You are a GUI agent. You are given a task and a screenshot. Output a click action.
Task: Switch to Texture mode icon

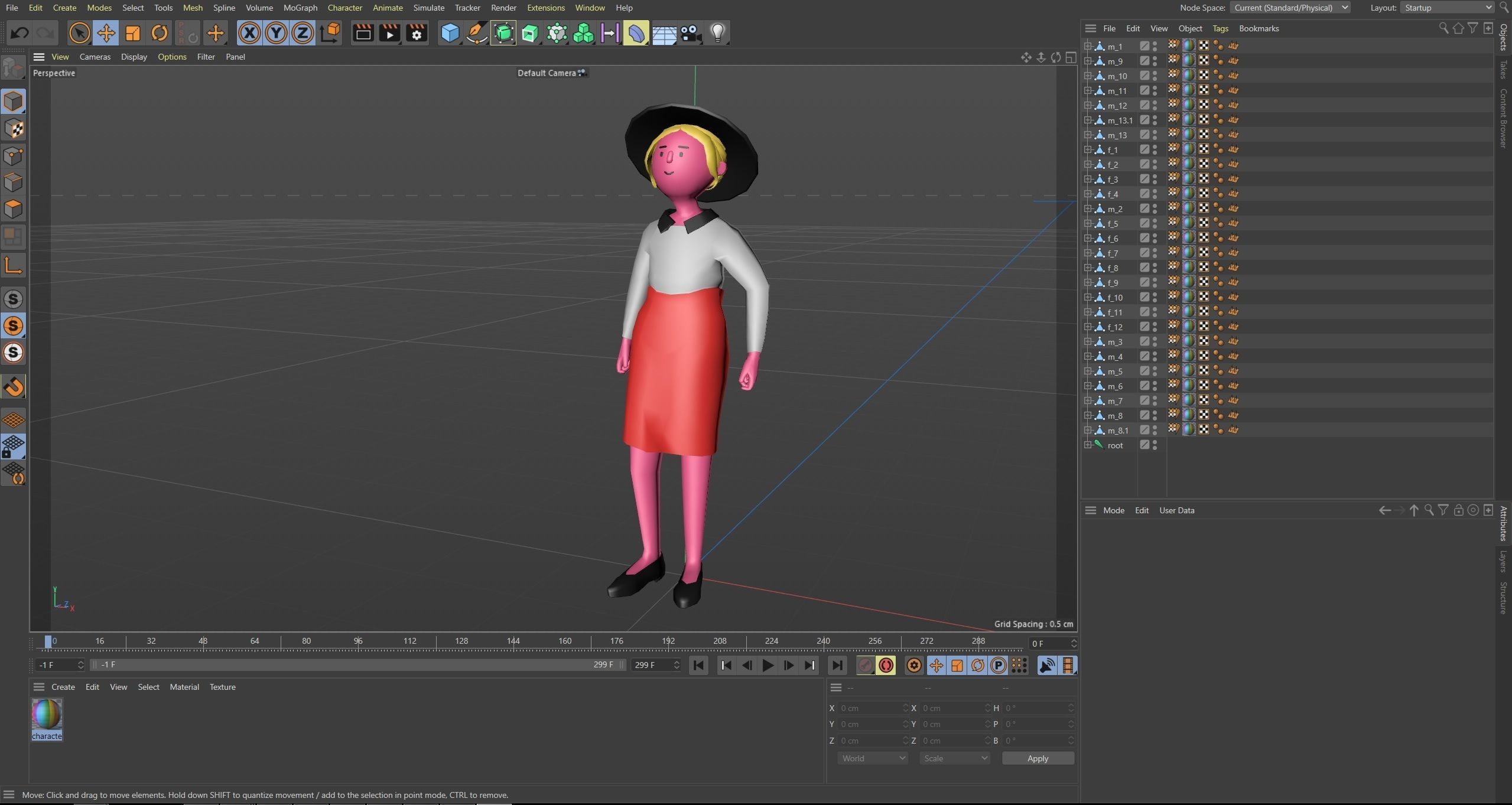14,129
